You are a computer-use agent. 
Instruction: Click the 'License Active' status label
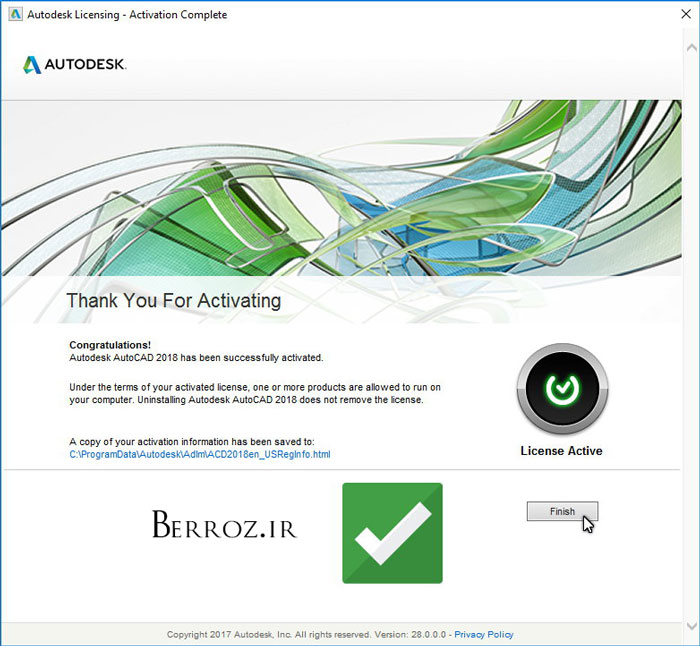tap(561, 451)
